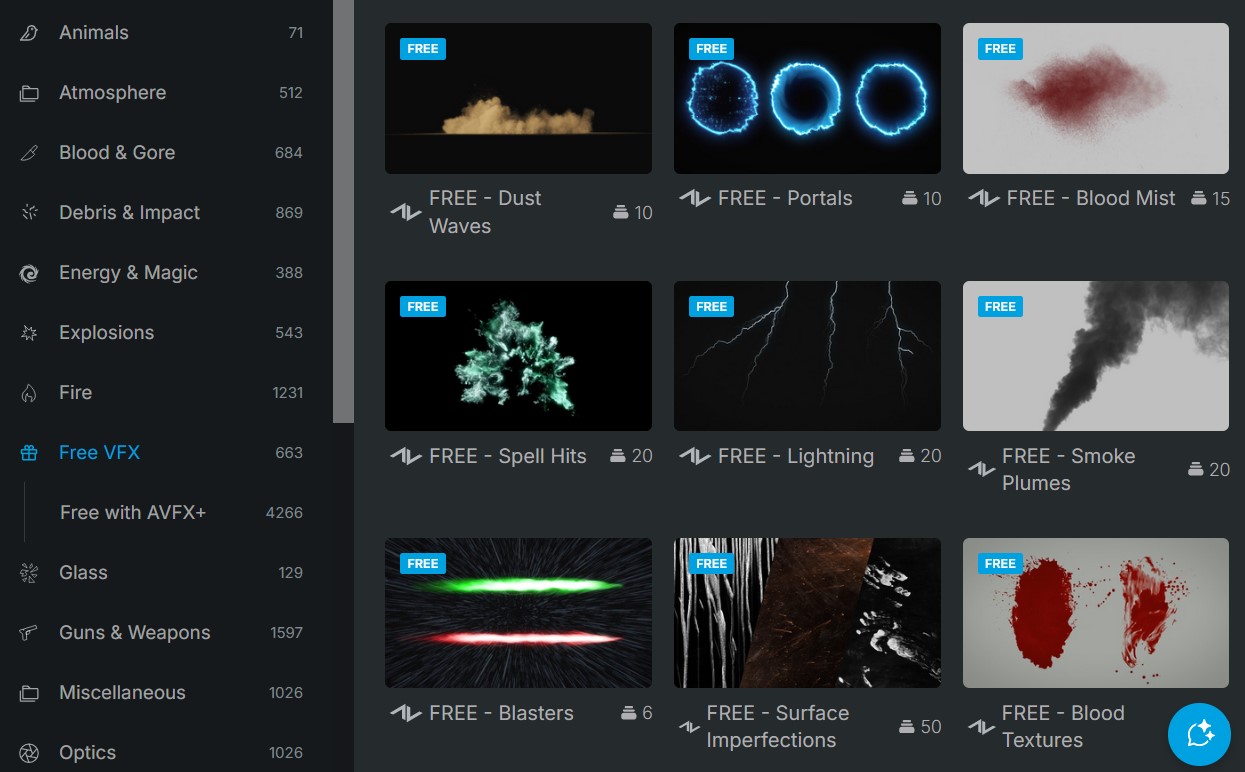Viewport: 1245px width, 772px height.
Task: Click the stack icon next to Blasters count
Action: coord(629,713)
